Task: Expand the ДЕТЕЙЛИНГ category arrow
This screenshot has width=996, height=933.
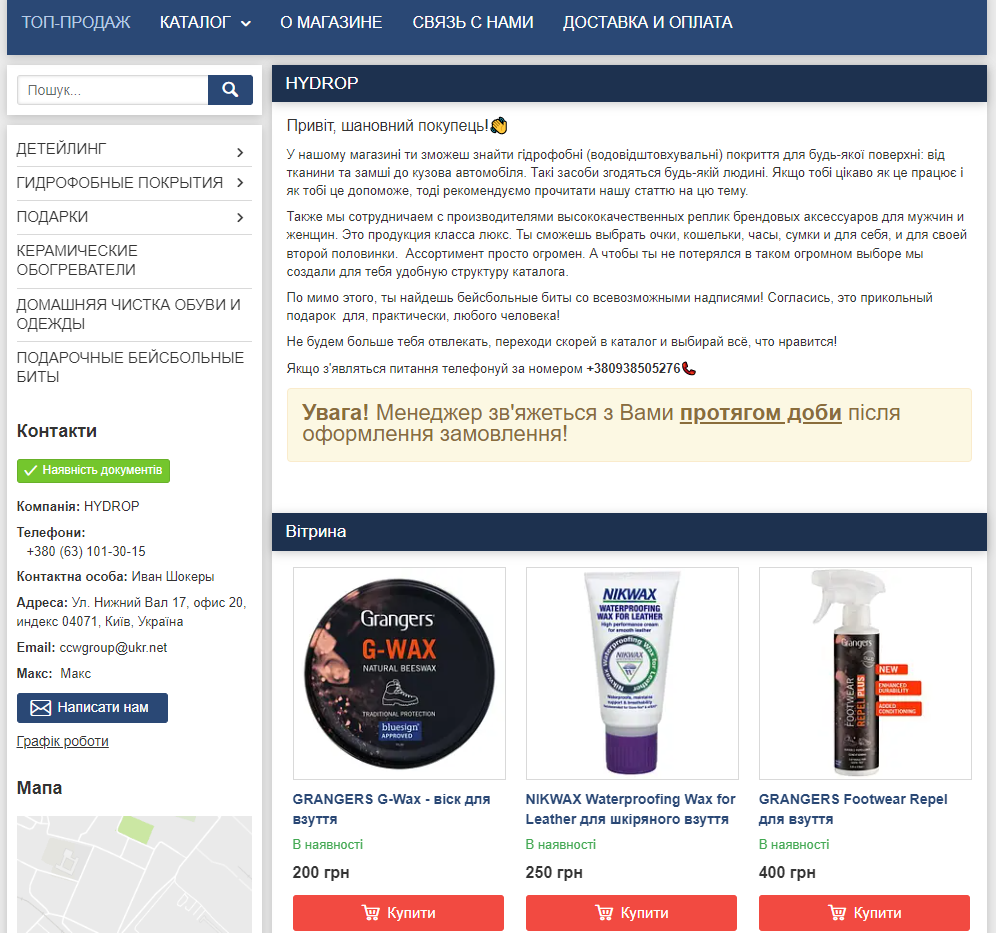Action: click(240, 152)
